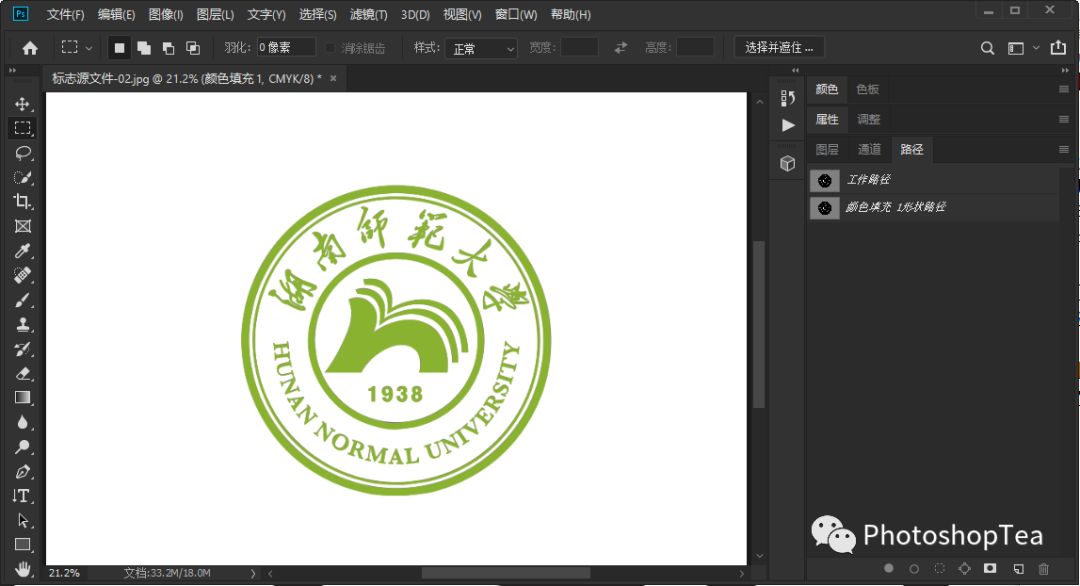Switch to the 色板 tab

pos(868,89)
